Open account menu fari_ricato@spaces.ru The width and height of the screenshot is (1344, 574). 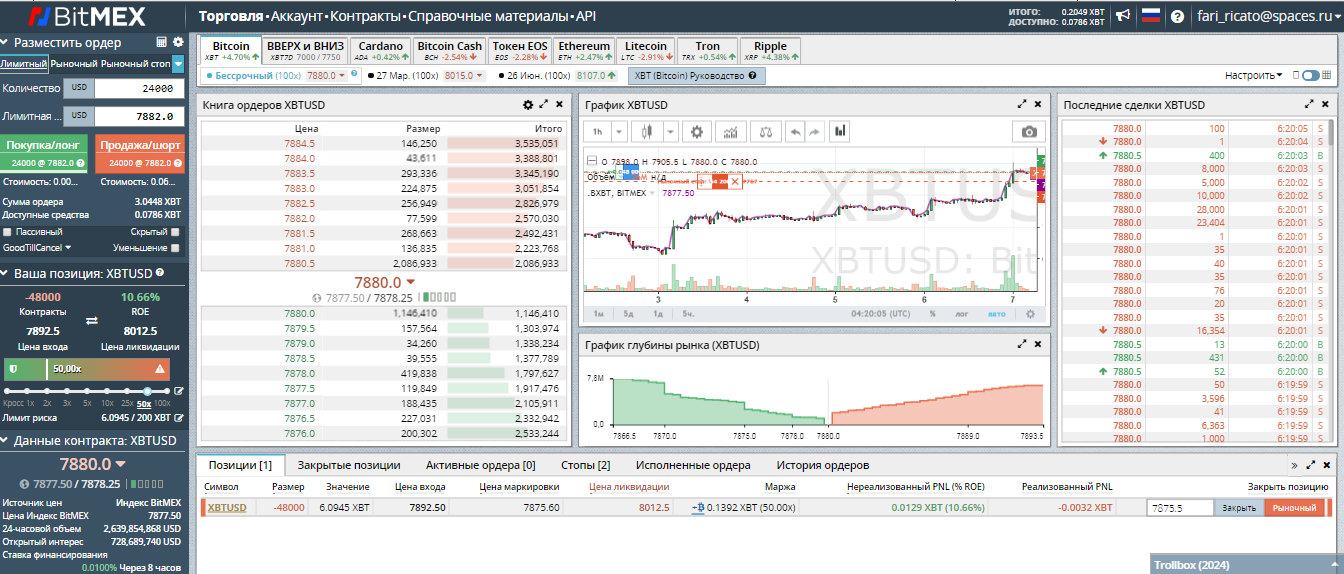pos(1270,16)
